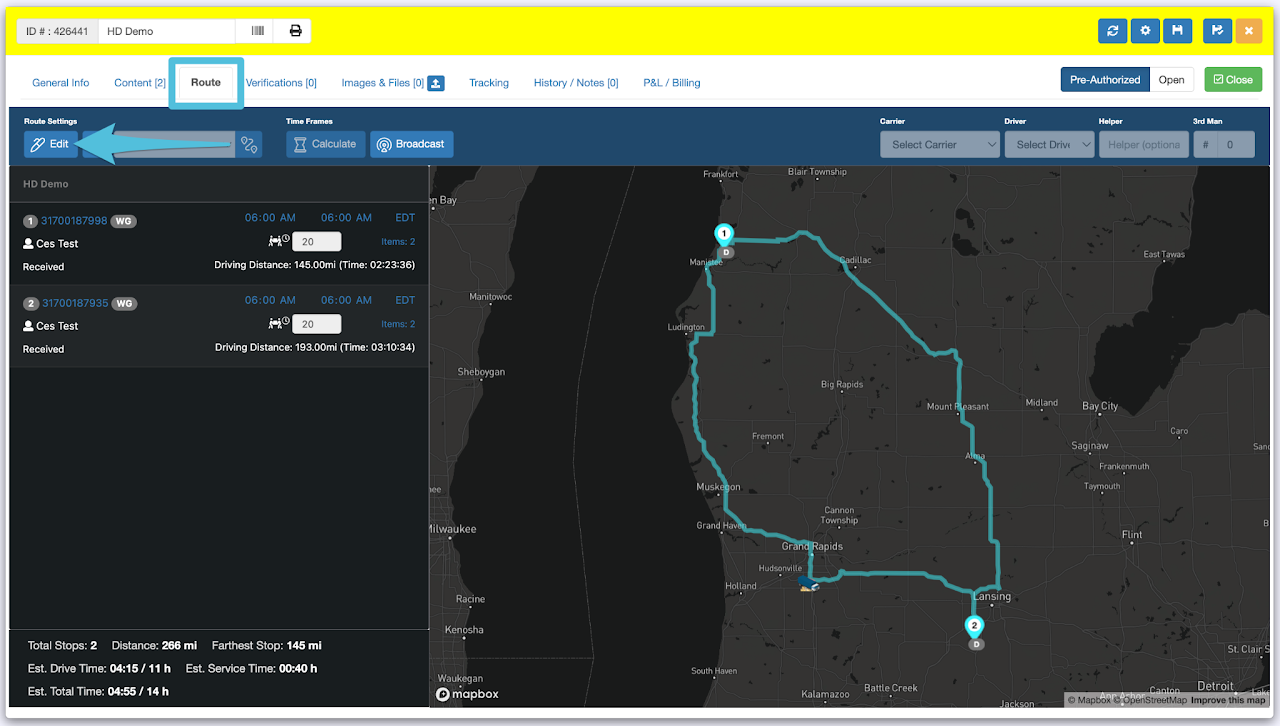Click the refresh icon button in yellow bar
The width and height of the screenshot is (1280, 726).
pos(1112,31)
